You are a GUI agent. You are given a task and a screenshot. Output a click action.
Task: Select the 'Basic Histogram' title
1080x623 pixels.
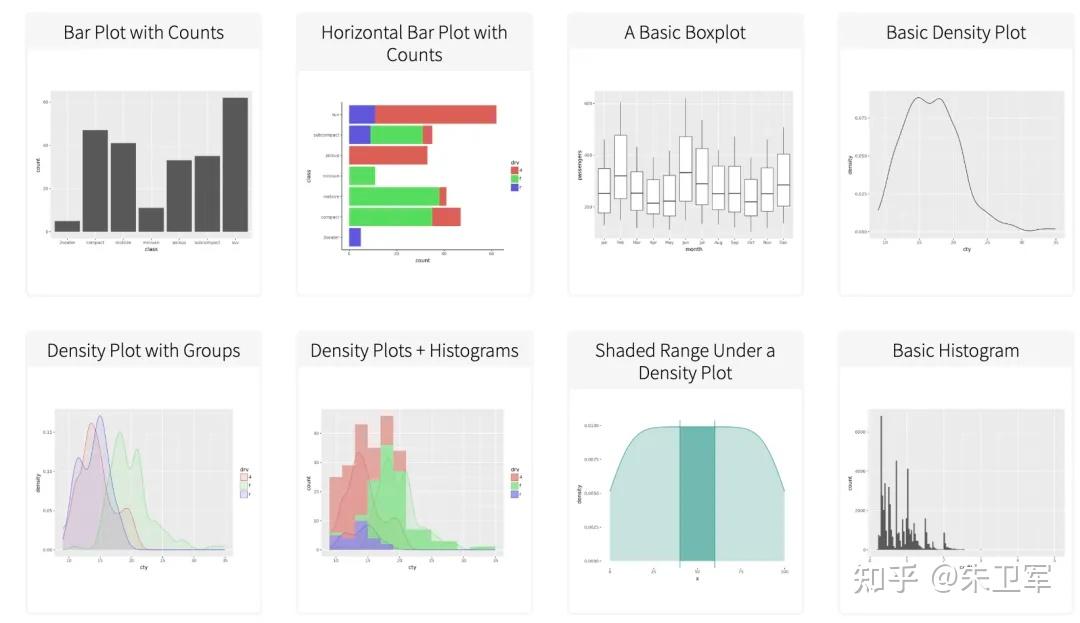click(955, 350)
